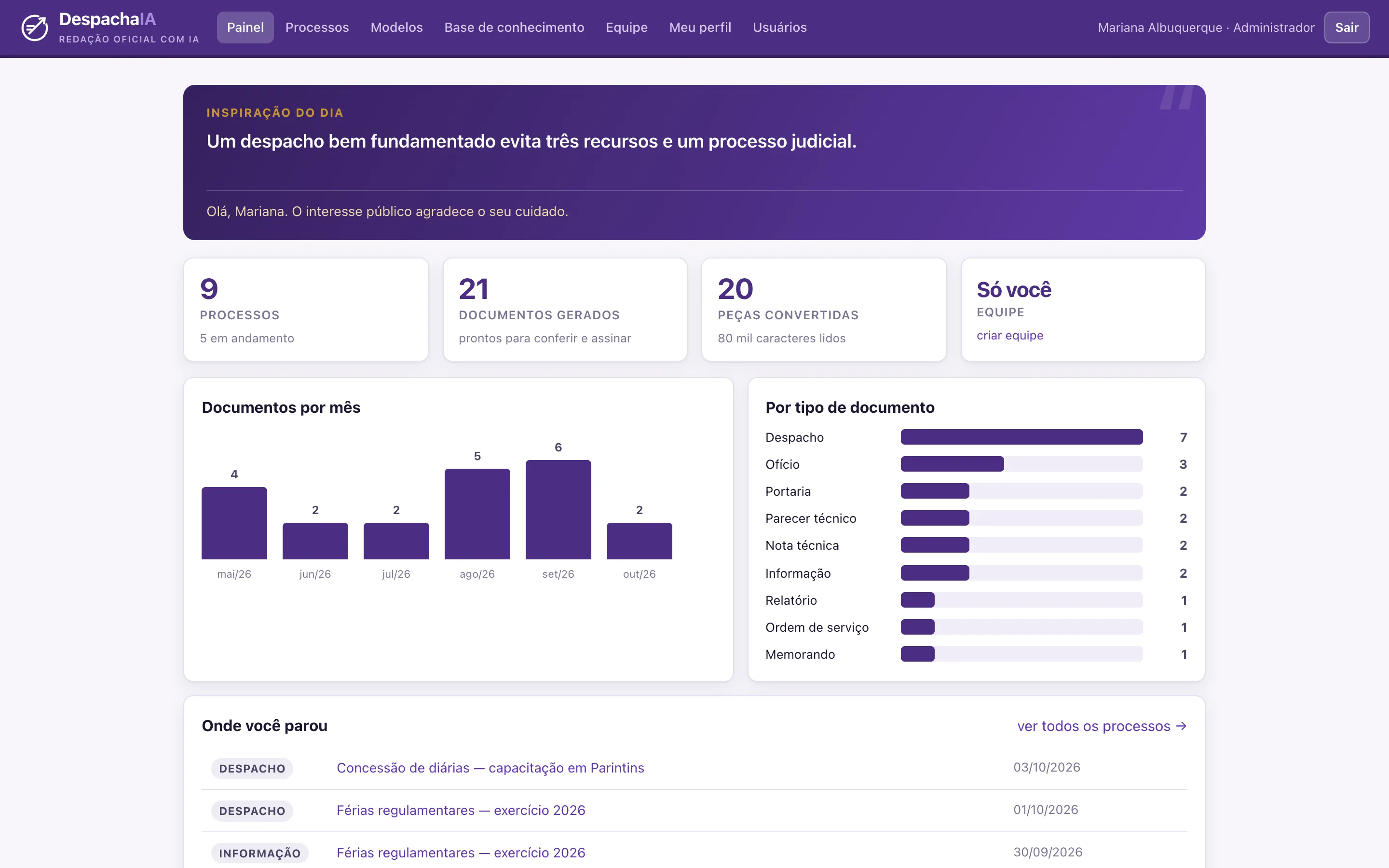Click the Memorando label
Viewport: 1389px width, 868px height.
pos(800,654)
